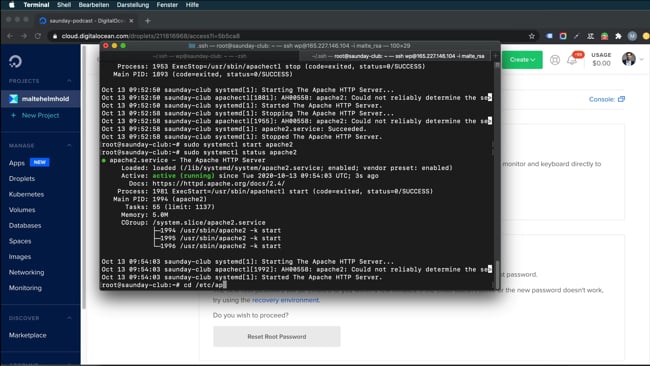
Task: Open Kubernetes in sidebar
Action: coord(26,194)
